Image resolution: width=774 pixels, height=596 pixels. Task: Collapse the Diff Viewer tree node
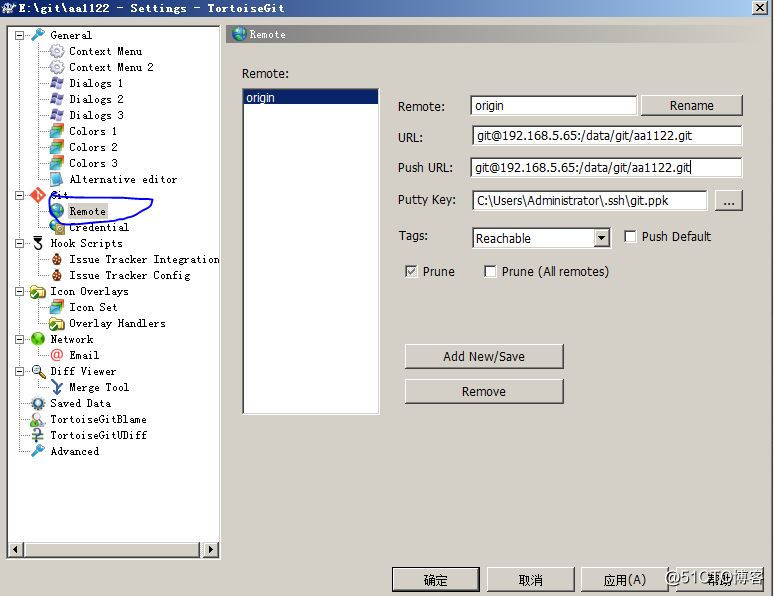19,371
